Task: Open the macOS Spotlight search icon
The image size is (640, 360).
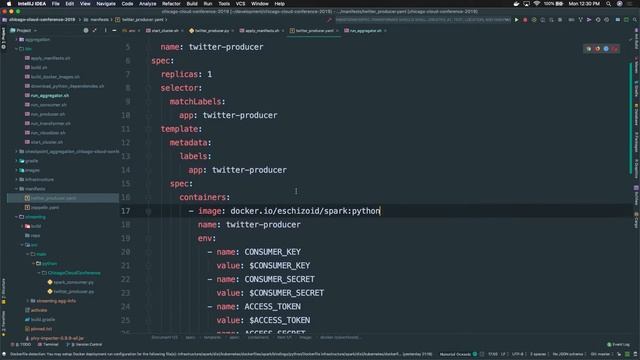Action: 609,4
